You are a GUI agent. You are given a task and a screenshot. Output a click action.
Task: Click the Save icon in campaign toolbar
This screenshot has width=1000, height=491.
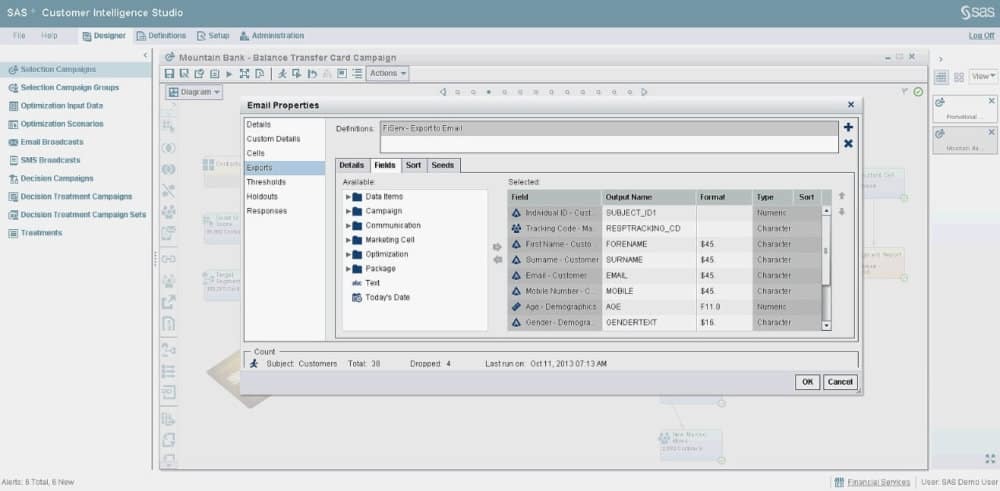(x=170, y=74)
